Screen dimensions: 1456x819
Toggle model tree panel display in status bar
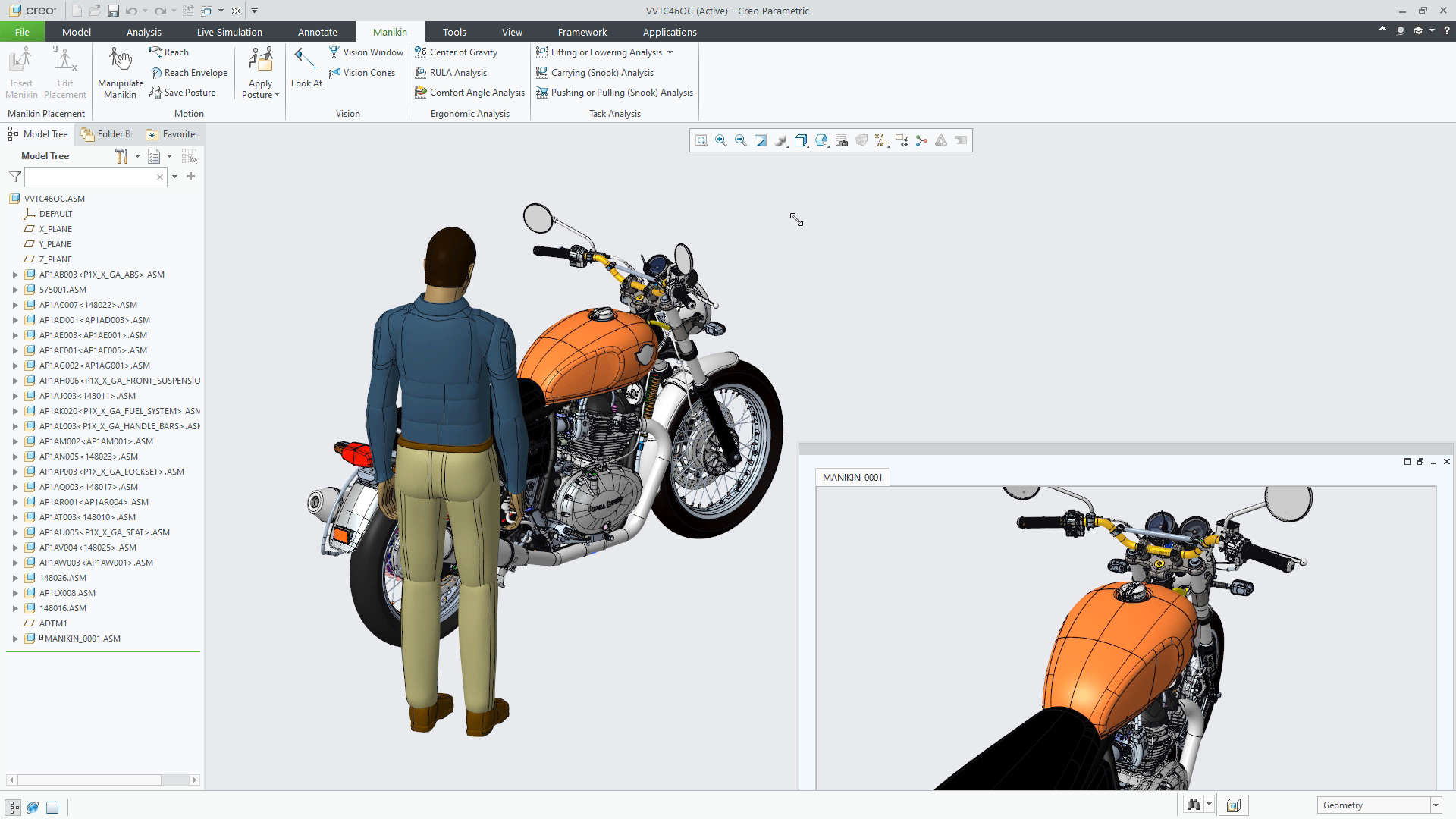14,807
